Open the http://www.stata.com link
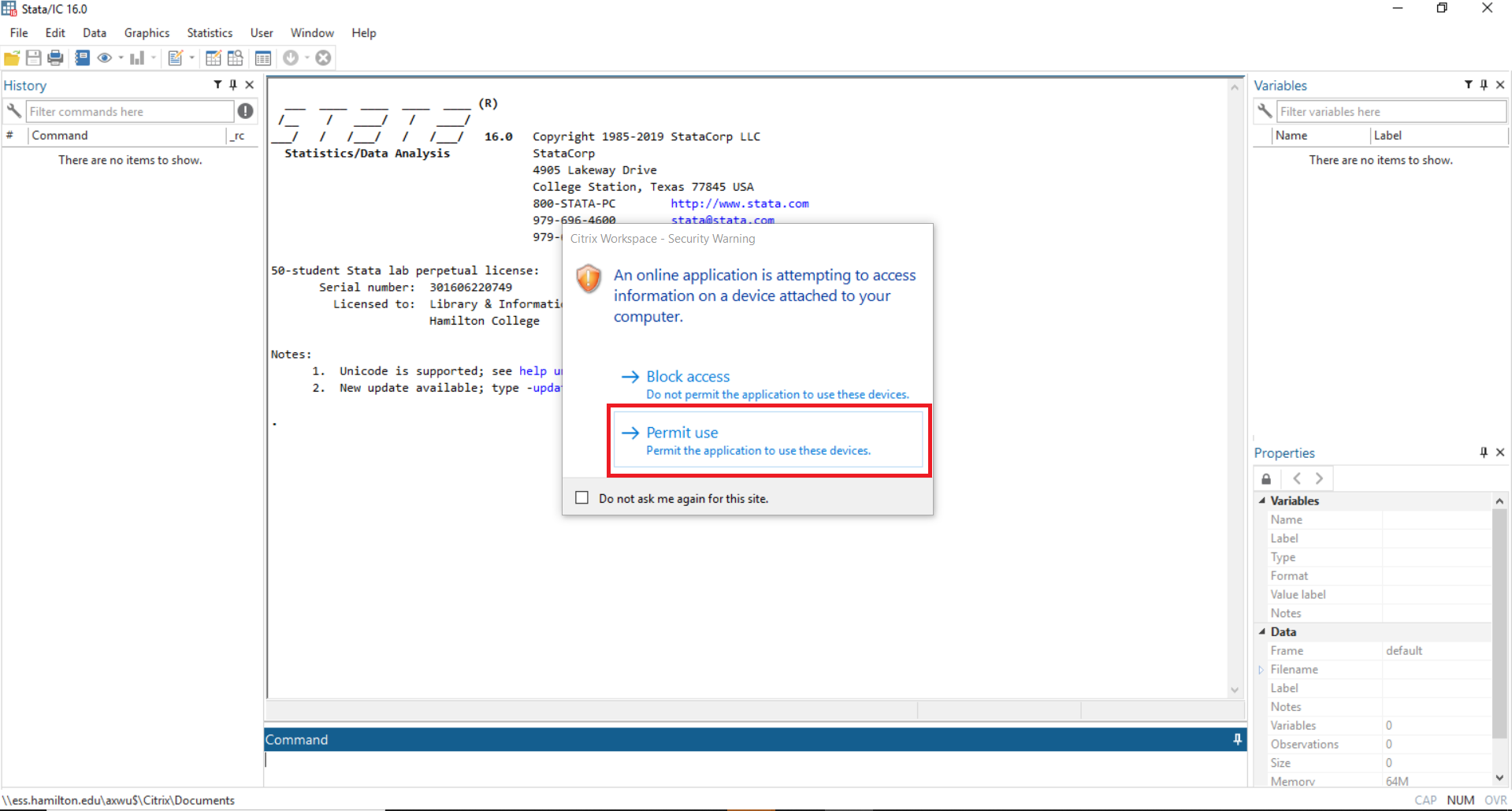The height and width of the screenshot is (811, 1512). pyautogui.click(x=740, y=203)
